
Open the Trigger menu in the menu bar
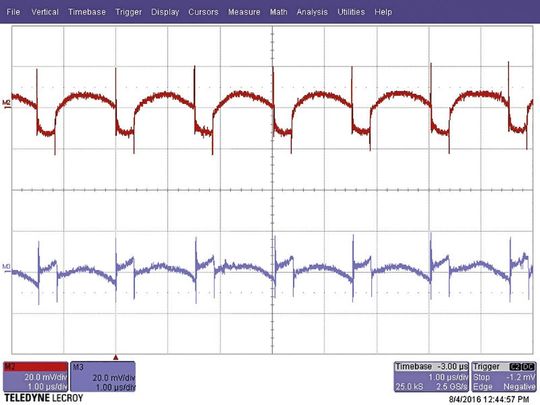pos(128,12)
